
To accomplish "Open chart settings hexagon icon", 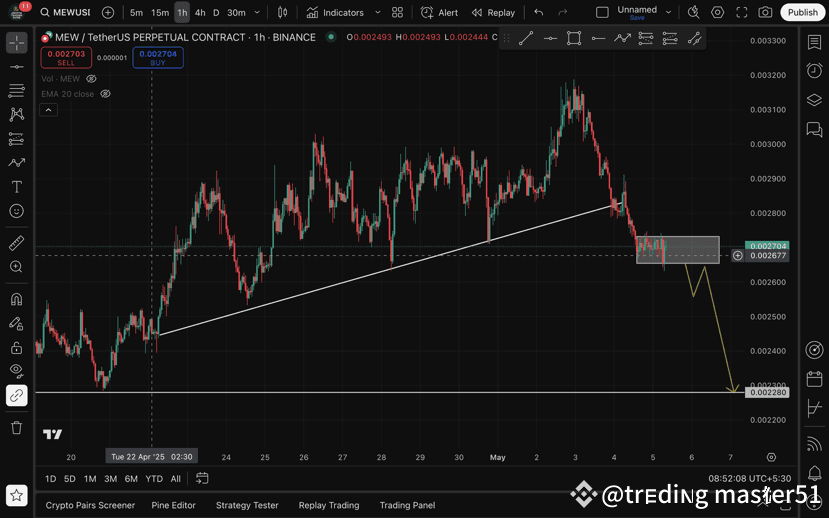I will click(x=717, y=12).
